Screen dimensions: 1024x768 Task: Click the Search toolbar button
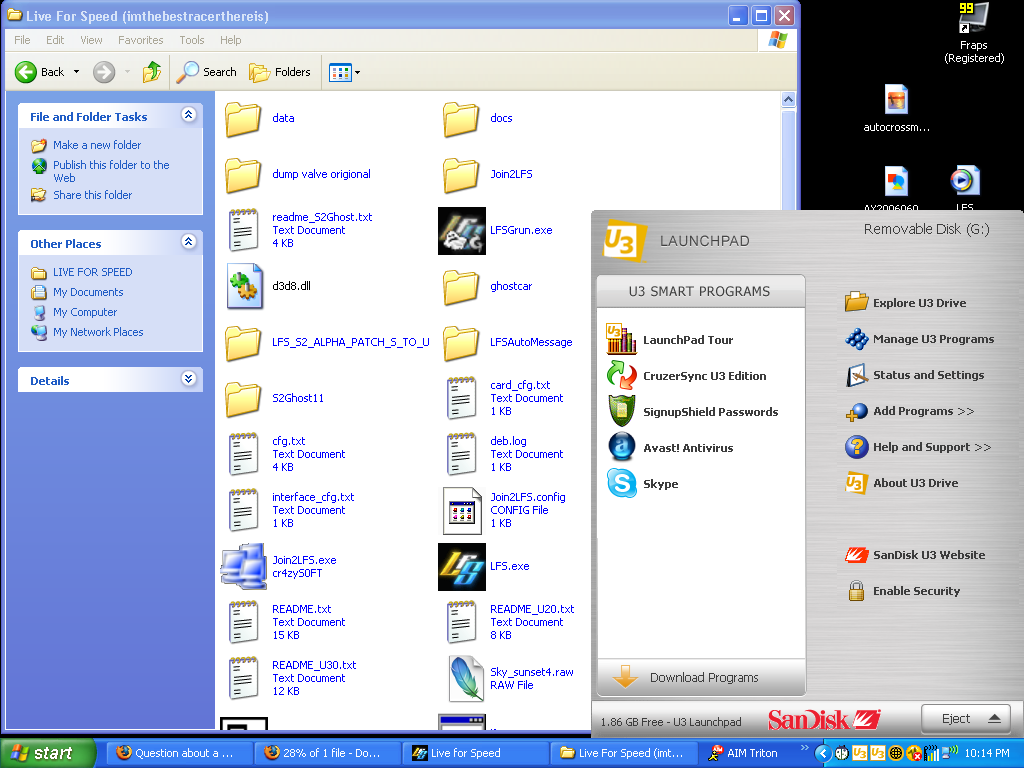[x=206, y=72]
